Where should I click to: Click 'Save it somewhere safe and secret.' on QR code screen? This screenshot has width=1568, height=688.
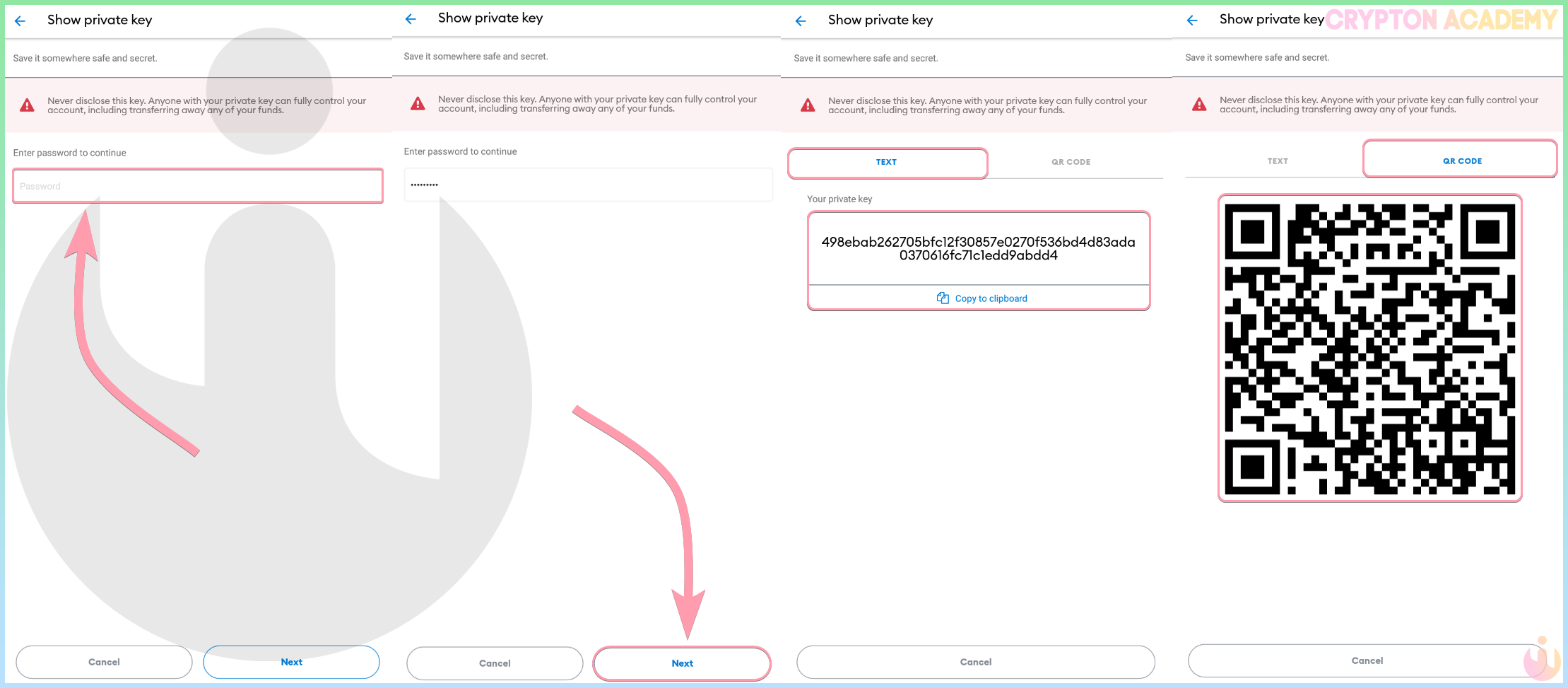(1257, 57)
